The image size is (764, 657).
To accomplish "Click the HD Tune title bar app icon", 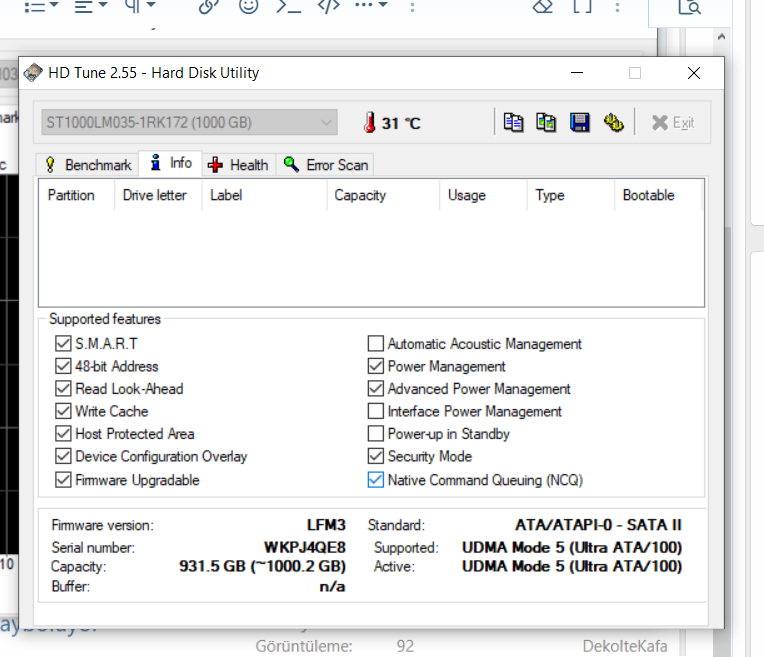I will point(33,73).
